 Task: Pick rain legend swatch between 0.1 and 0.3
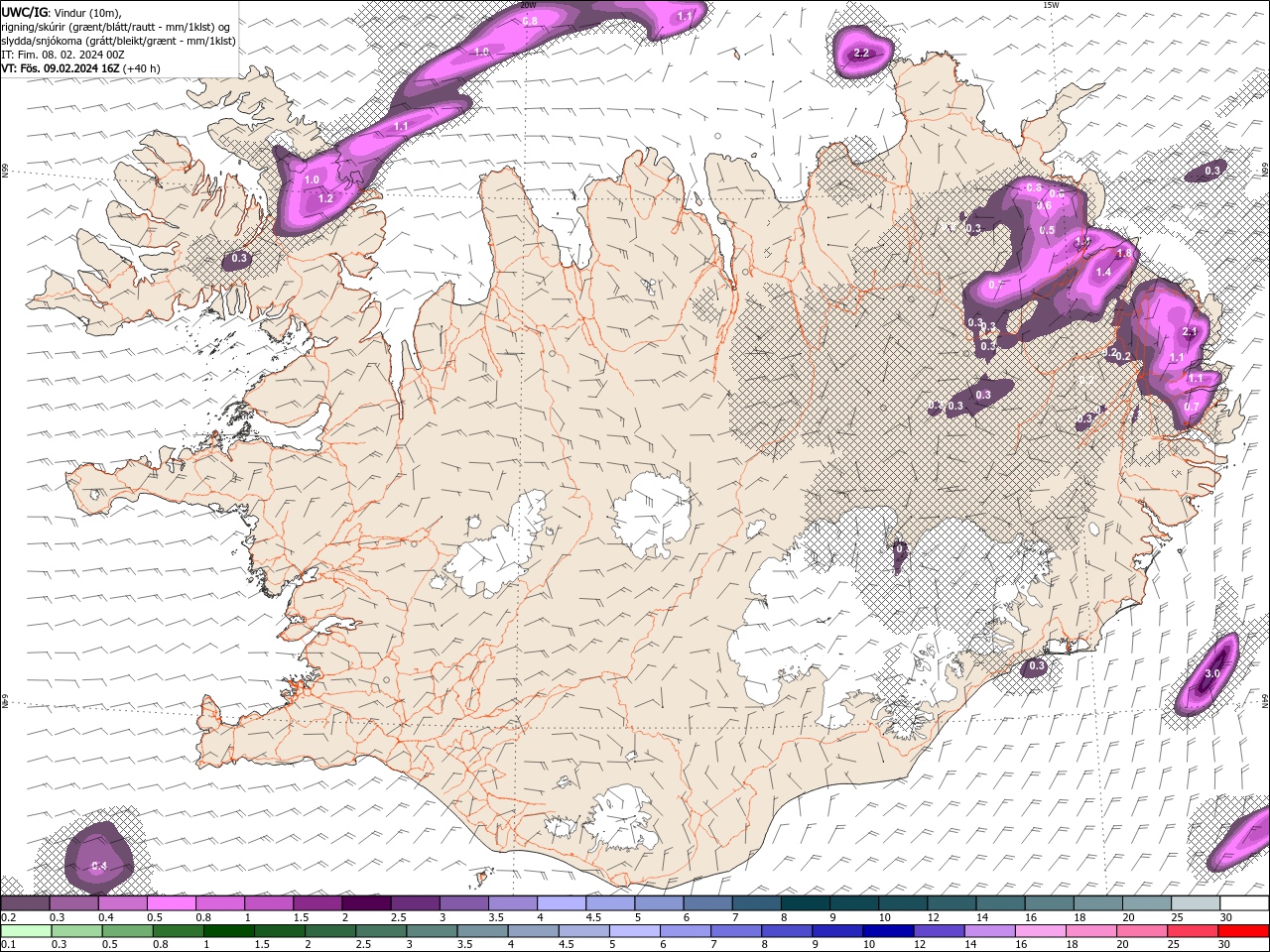click(26, 931)
